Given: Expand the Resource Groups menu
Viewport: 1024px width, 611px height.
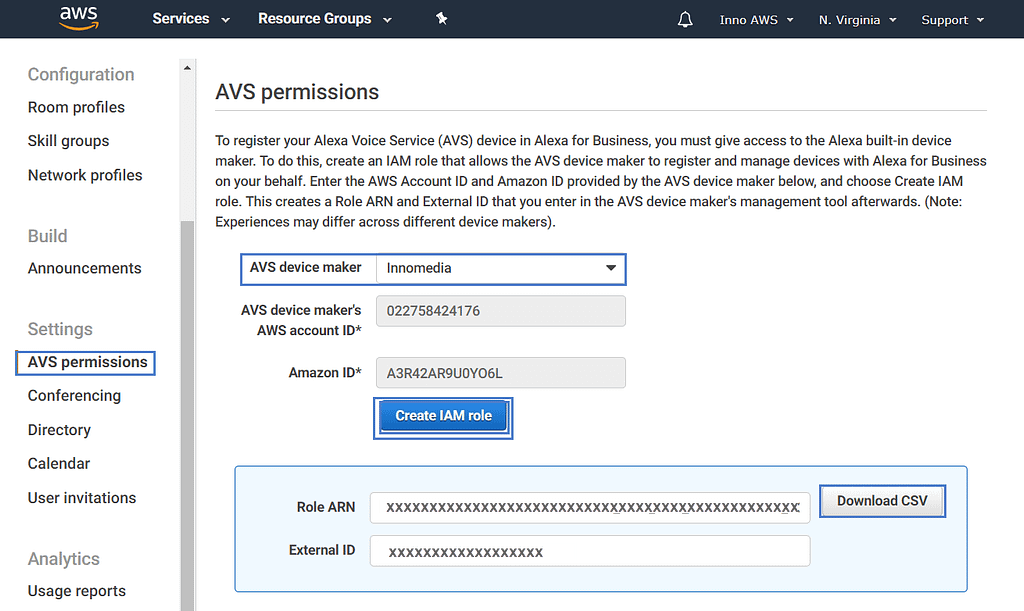Looking at the screenshot, I should pos(325,19).
